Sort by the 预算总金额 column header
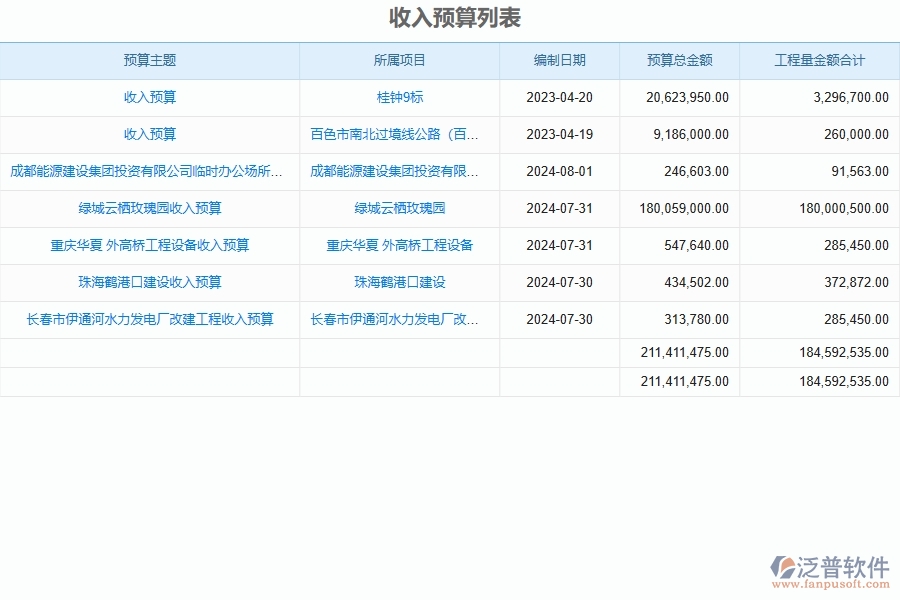 [x=680, y=60]
